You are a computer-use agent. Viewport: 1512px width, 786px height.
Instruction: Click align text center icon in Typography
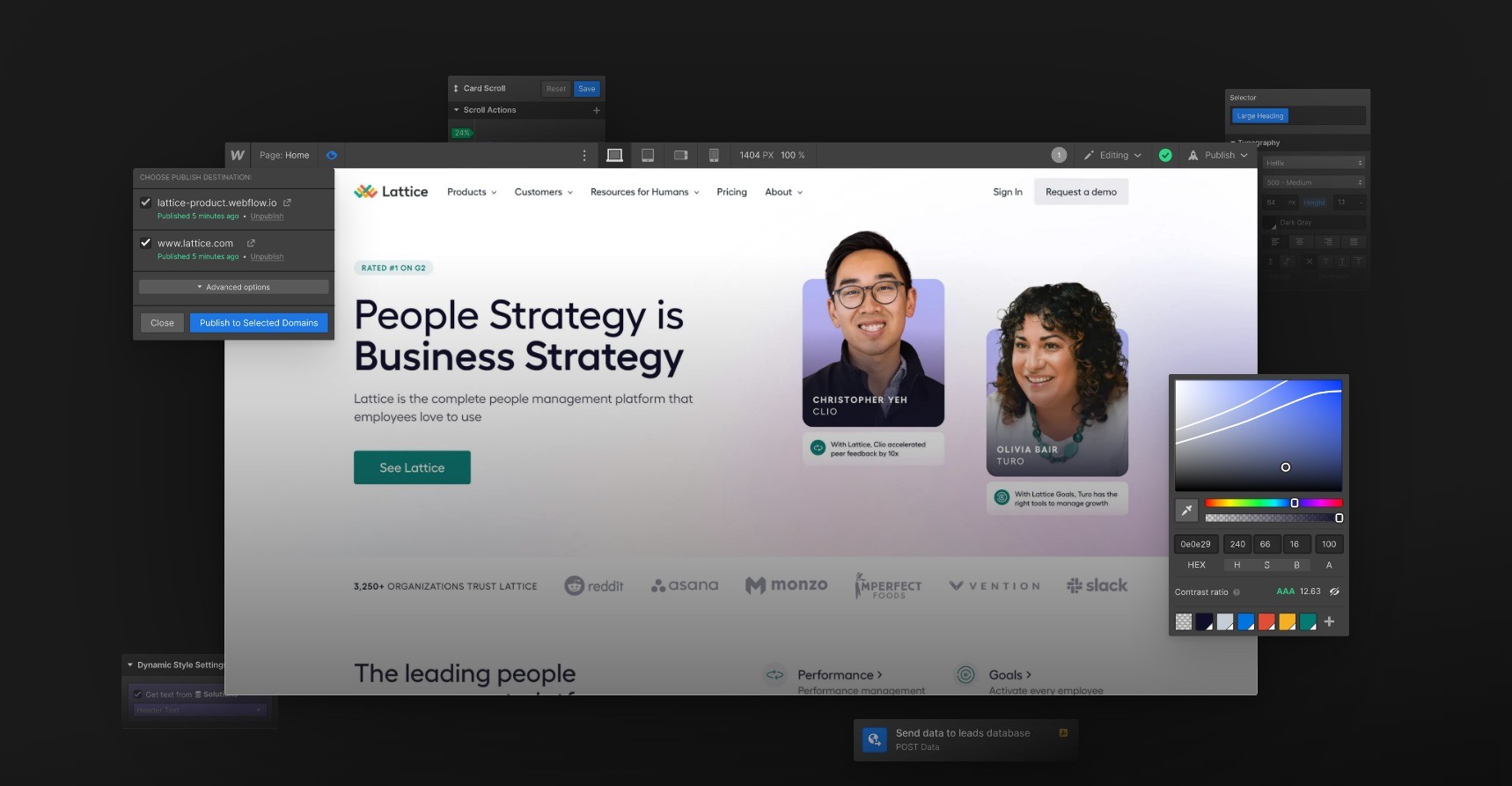tap(1301, 241)
